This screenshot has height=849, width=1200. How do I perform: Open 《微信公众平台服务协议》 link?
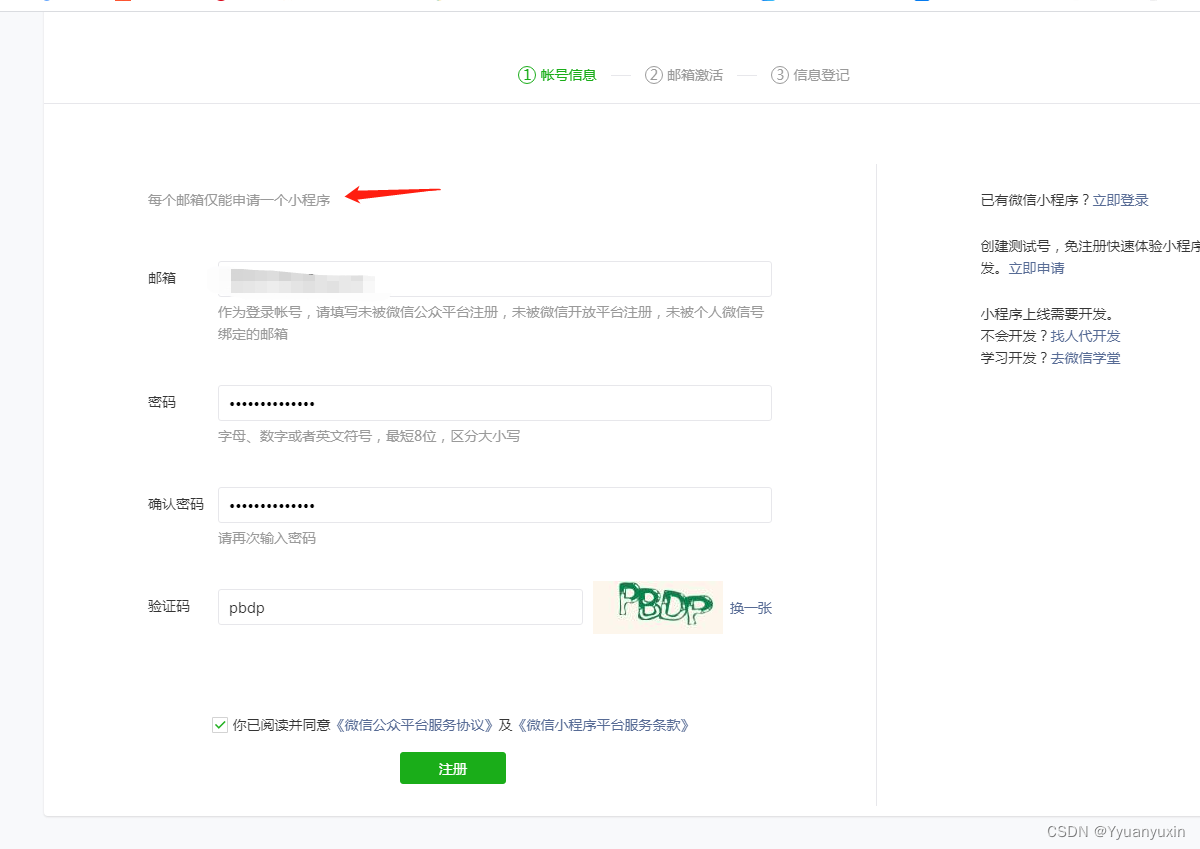pyautogui.click(x=415, y=725)
